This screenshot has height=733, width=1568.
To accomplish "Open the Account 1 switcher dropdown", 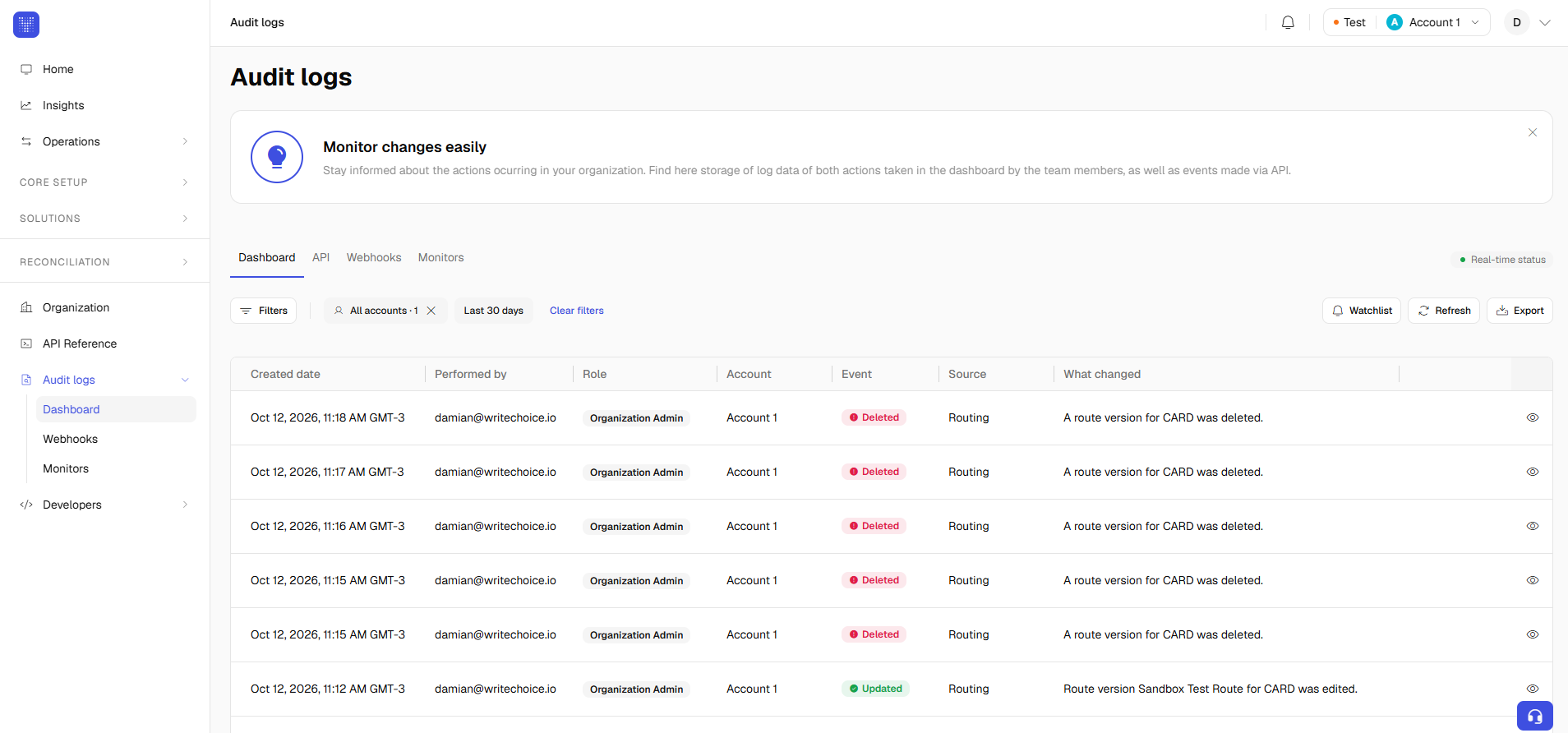I will 1433,22.
